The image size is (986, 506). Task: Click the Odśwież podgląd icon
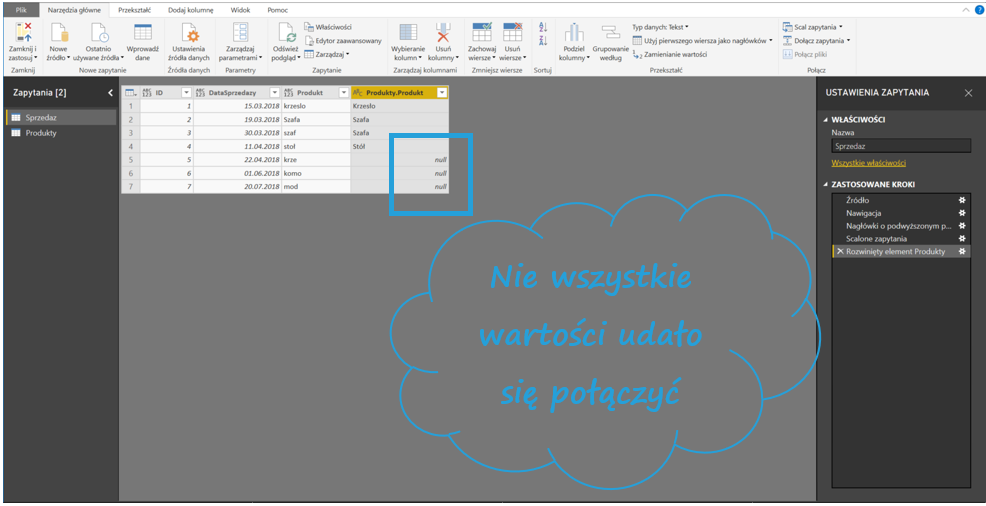click(285, 32)
